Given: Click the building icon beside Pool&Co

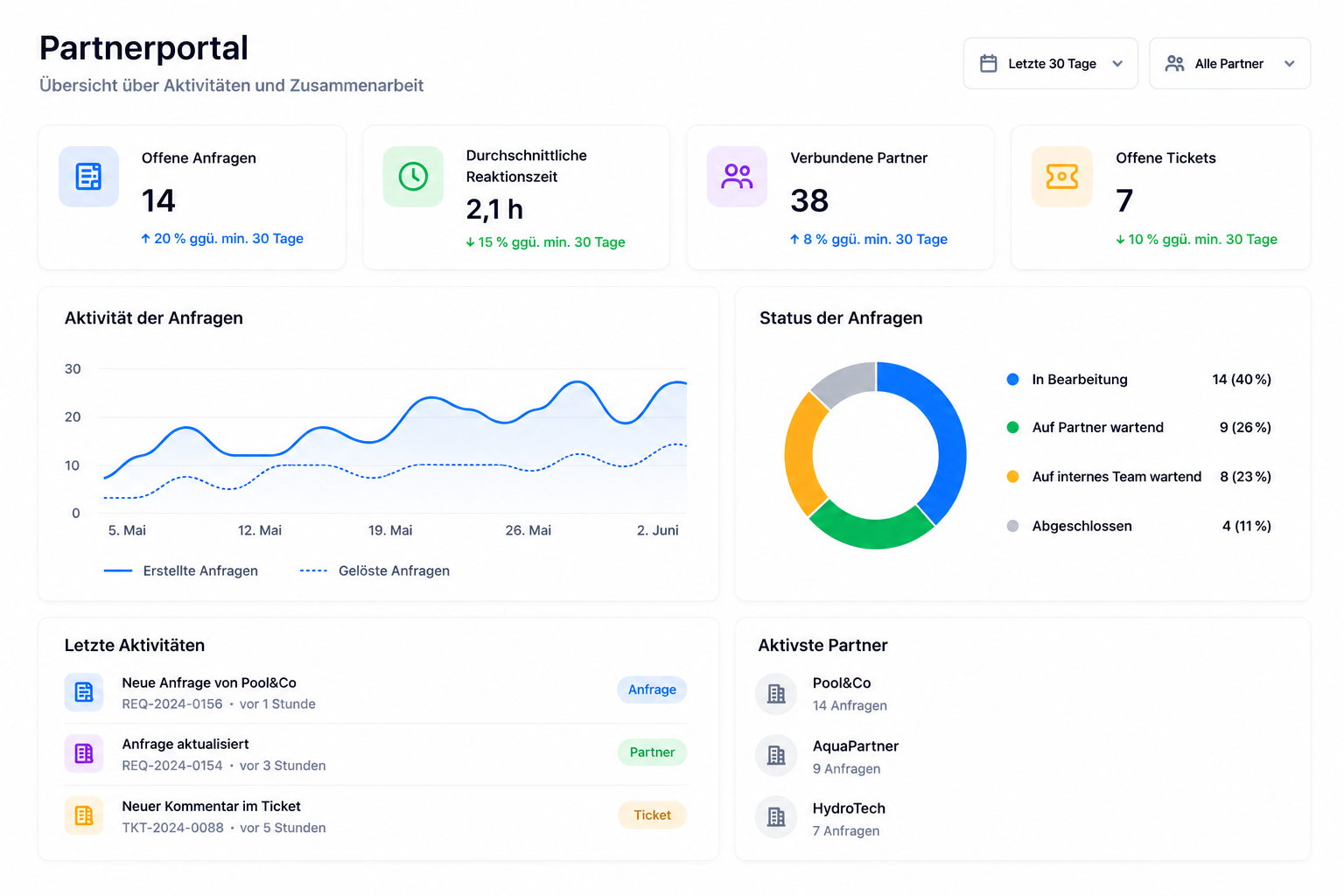Looking at the screenshot, I should tap(776, 694).
